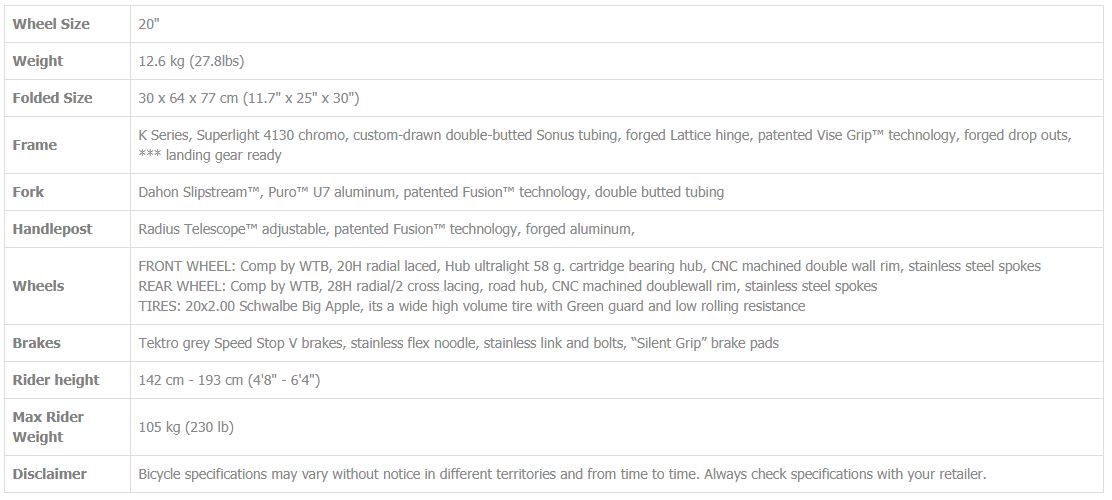Click the Weight row label

pyautogui.click(x=38, y=61)
